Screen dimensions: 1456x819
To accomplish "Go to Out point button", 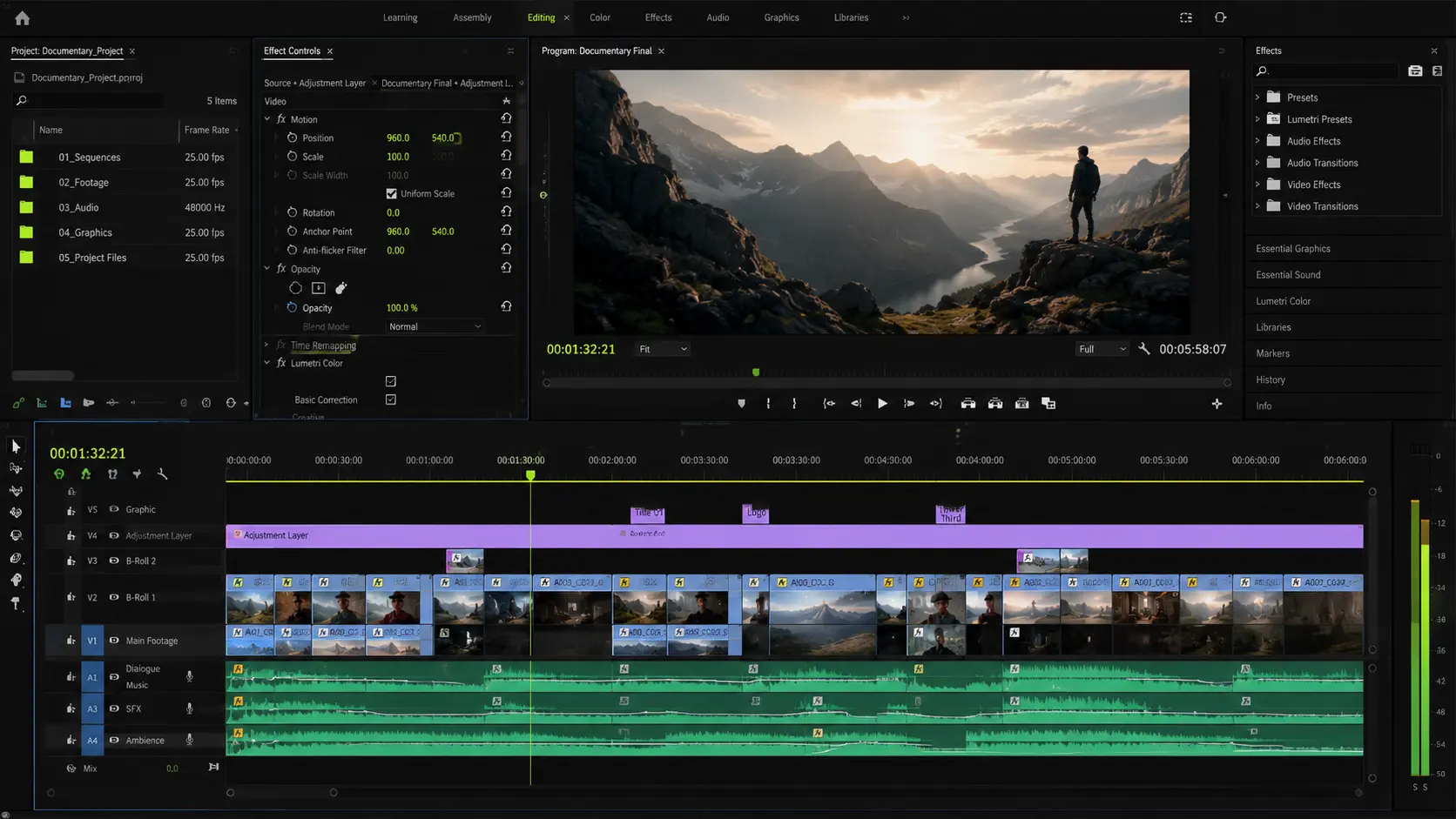I will (x=936, y=404).
